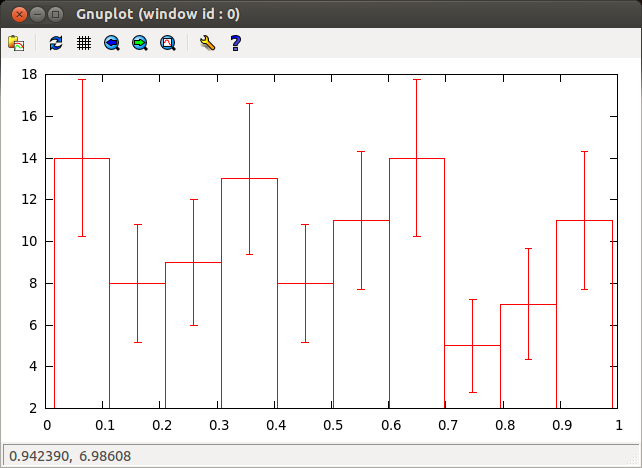Click the y-axis label 10
This screenshot has height=468, width=642.
tap(29, 241)
